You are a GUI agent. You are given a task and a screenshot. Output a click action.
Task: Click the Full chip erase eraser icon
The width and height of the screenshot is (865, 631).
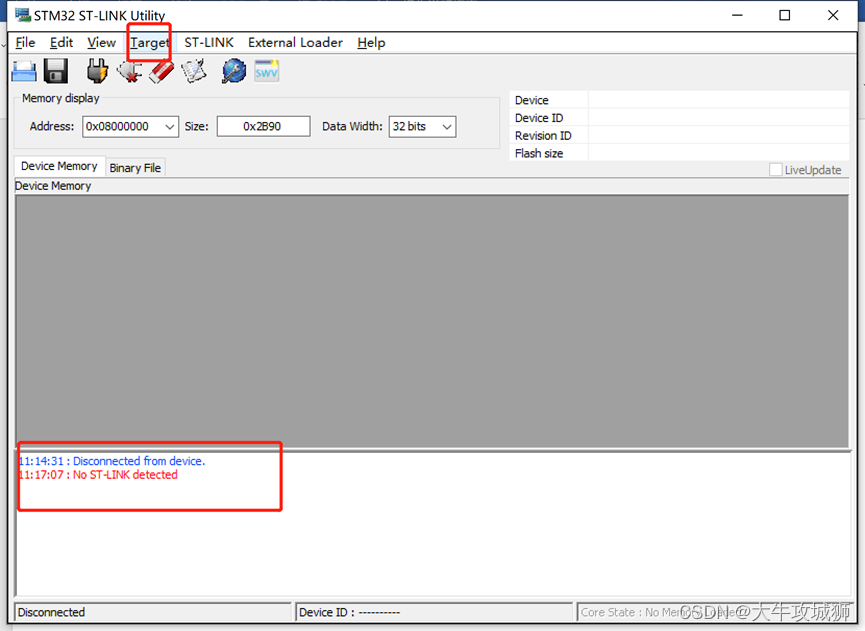click(x=162, y=71)
